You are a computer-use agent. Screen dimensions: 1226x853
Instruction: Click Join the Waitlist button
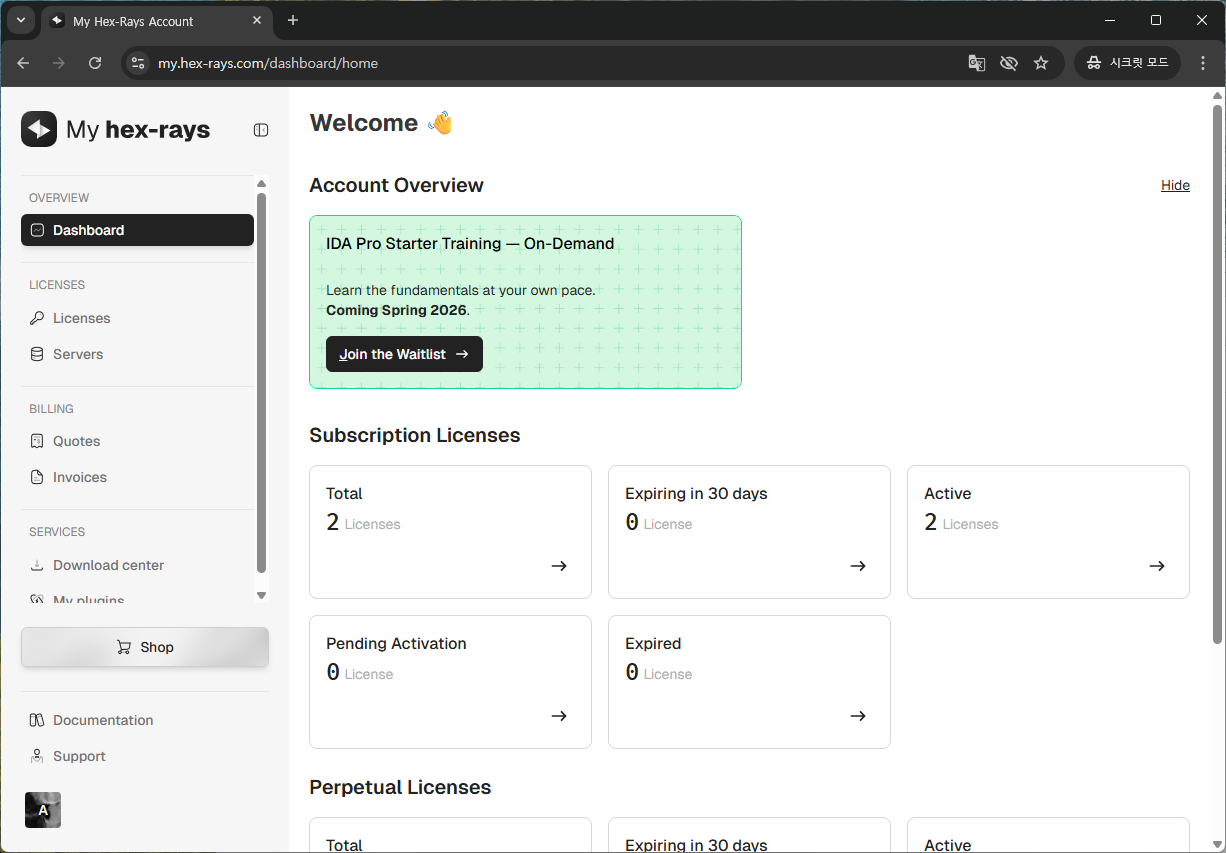(404, 354)
